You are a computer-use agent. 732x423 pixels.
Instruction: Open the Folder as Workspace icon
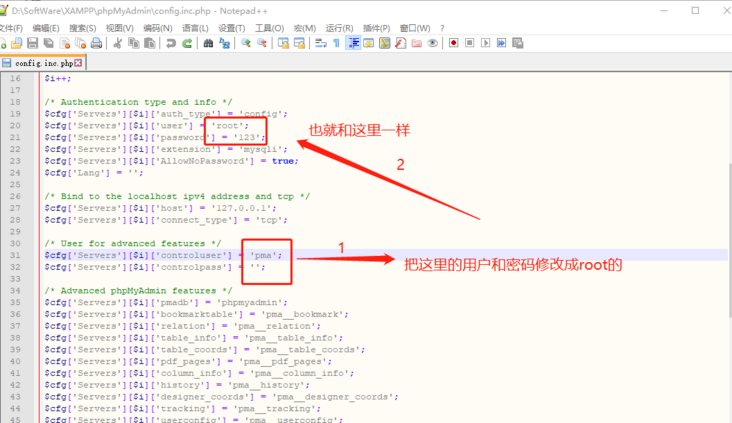click(x=416, y=43)
